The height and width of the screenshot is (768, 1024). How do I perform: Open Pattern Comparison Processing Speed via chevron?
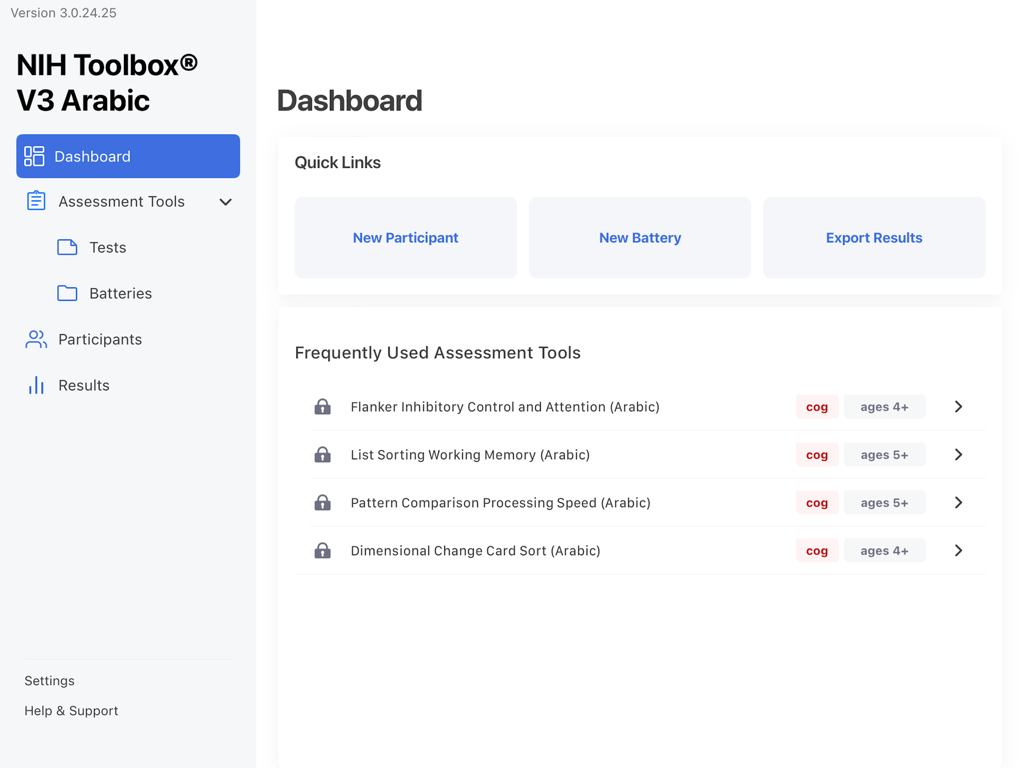tap(958, 502)
